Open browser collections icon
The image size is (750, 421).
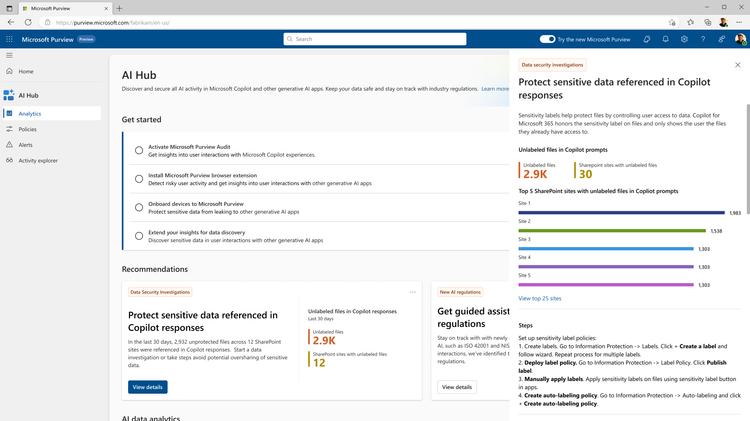[708, 22]
